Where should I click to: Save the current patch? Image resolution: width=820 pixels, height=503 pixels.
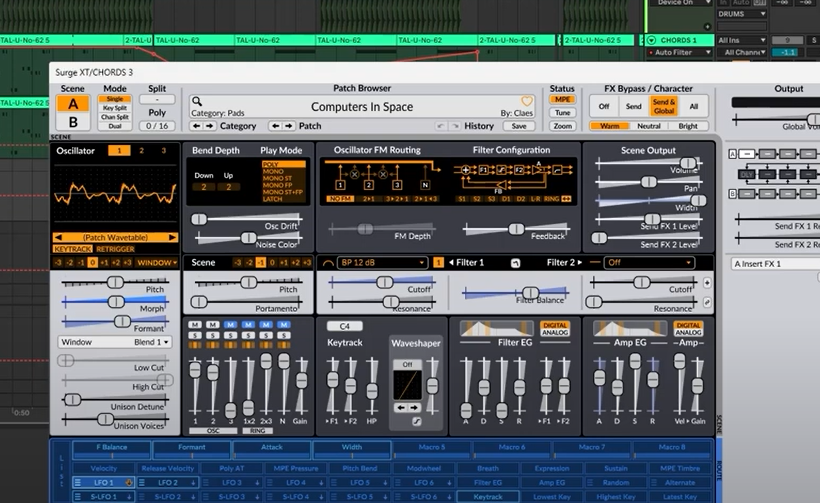pyautogui.click(x=518, y=126)
